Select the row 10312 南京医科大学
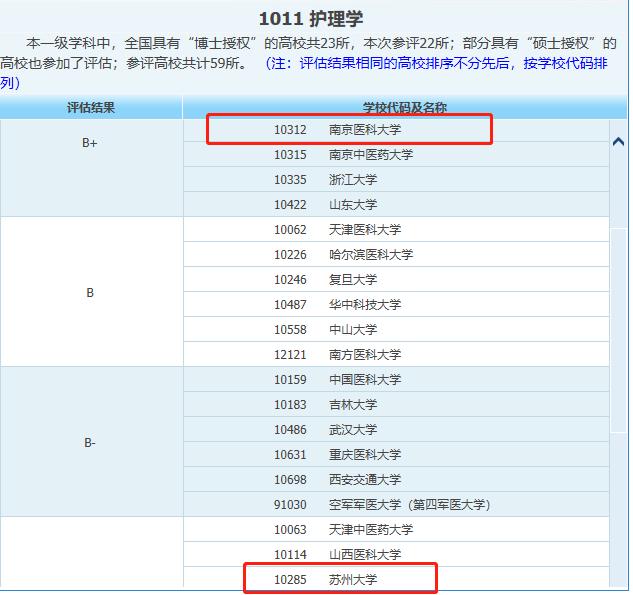This screenshot has height=595, width=633. point(396,130)
